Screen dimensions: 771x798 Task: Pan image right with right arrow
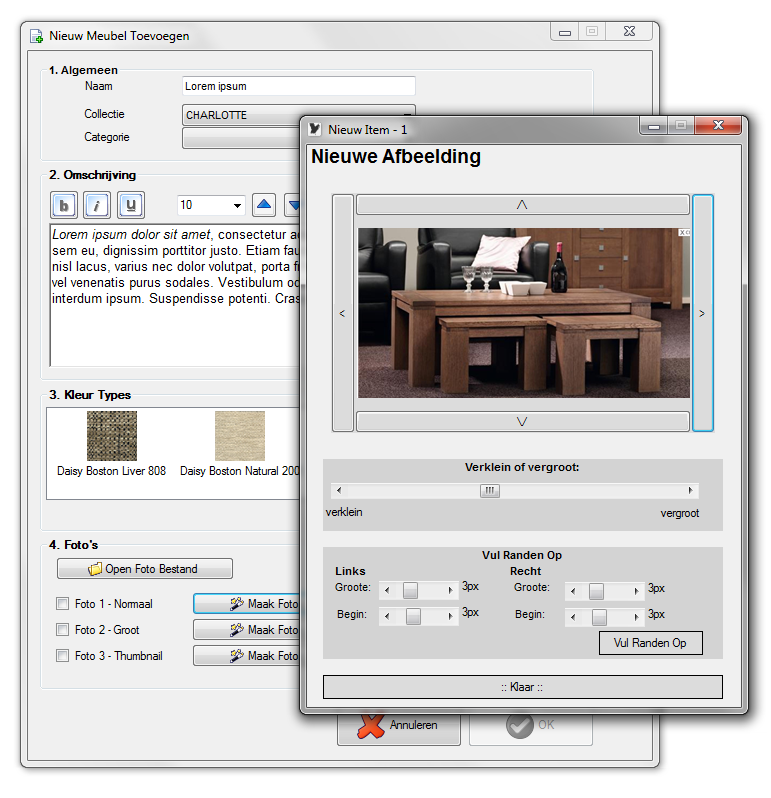pos(702,313)
